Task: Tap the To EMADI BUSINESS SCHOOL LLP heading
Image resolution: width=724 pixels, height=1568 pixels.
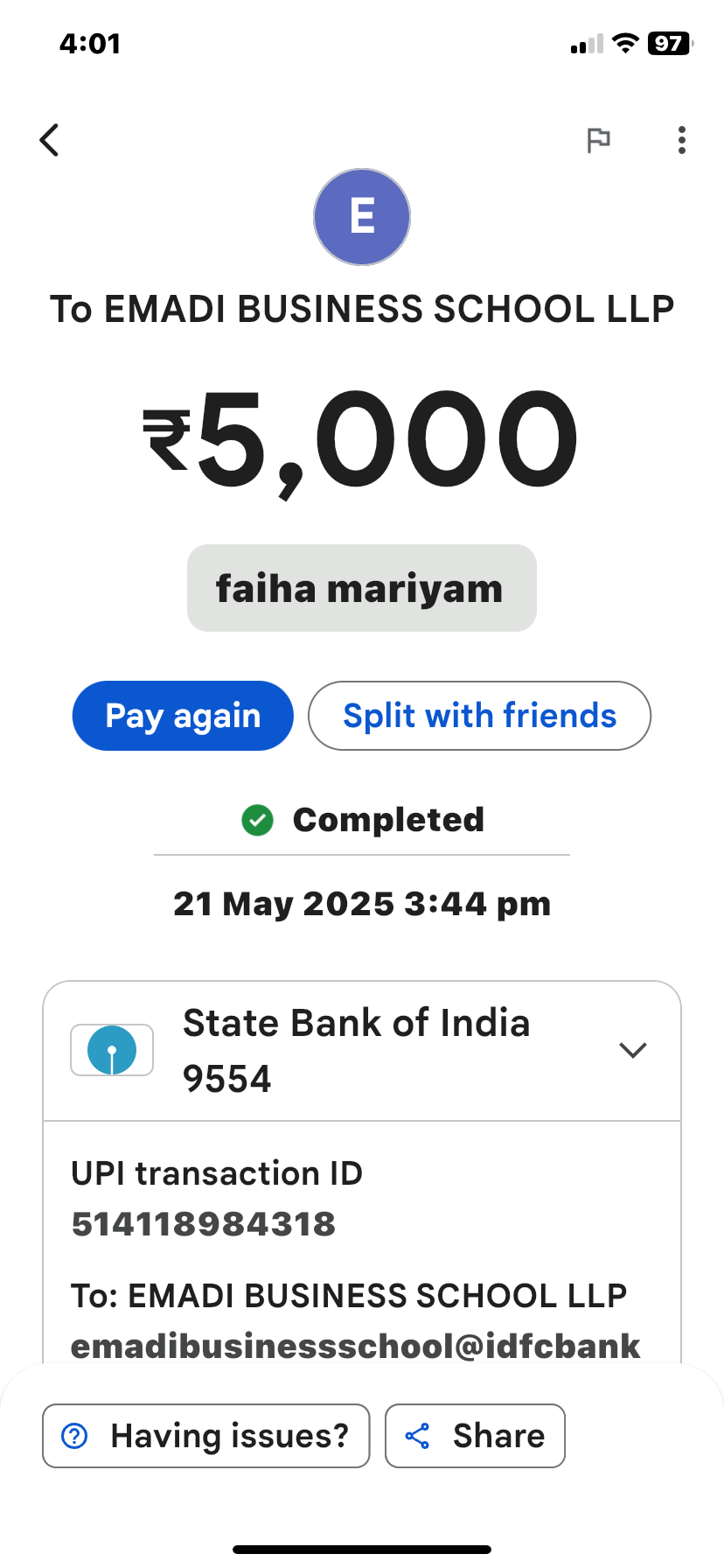Action: pyautogui.click(x=362, y=309)
